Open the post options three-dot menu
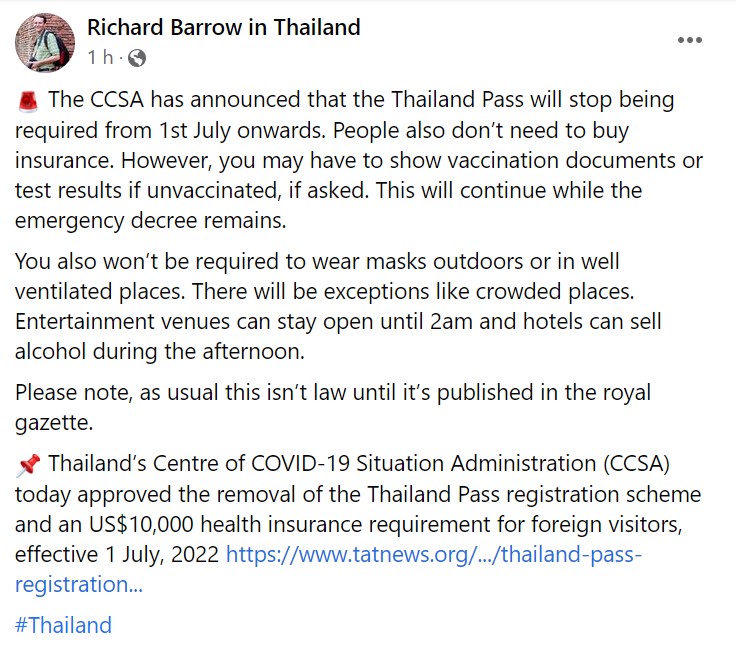736x646 pixels. [x=690, y=41]
